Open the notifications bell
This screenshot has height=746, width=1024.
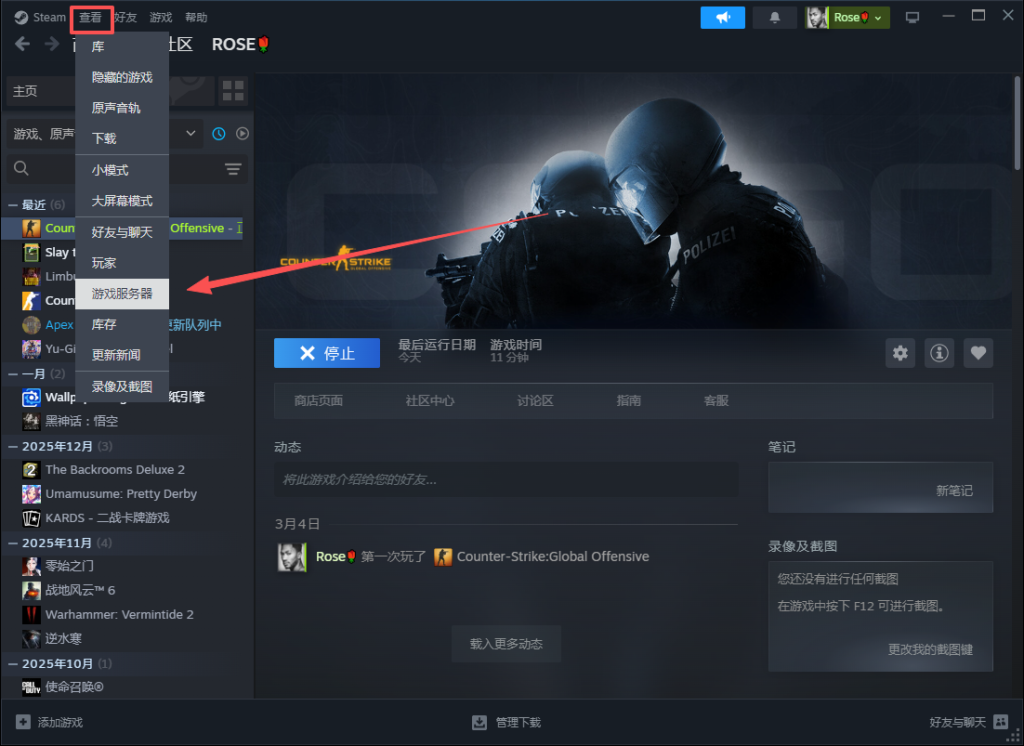tap(775, 17)
